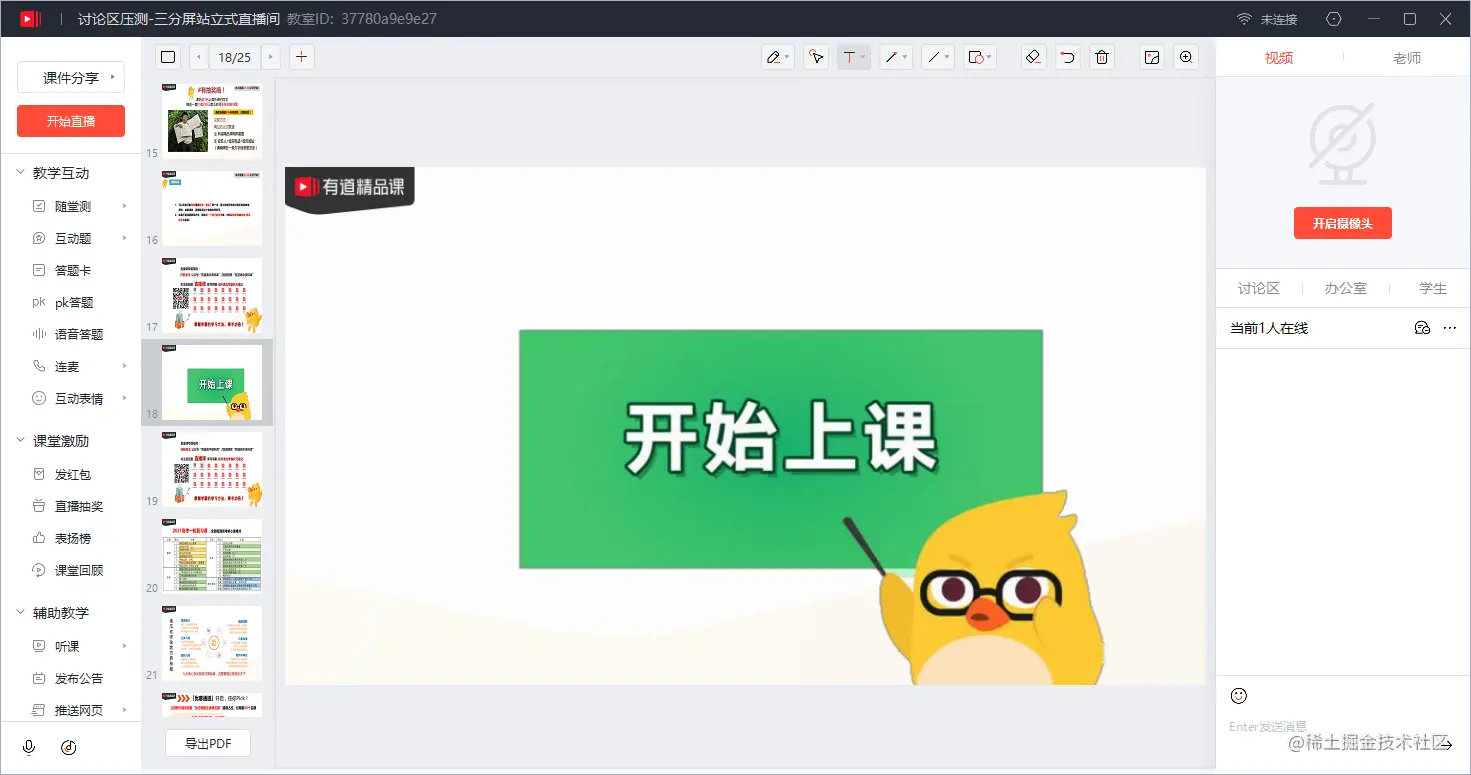The width and height of the screenshot is (1471, 775).
Task: Mute the chat with the 禁言 icon
Action: coord(1422,327)
